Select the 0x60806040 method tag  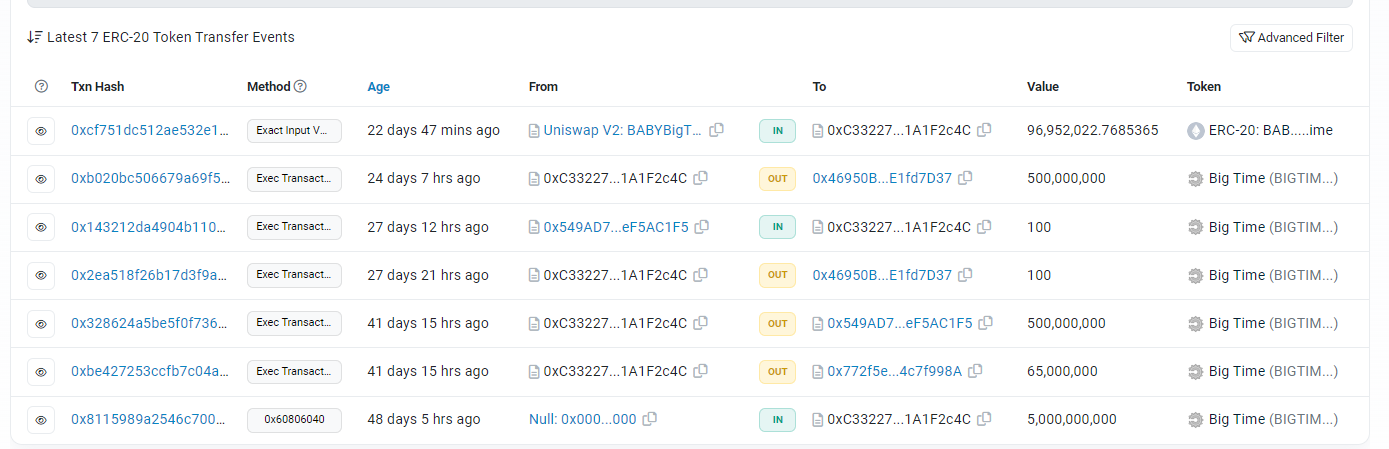tap(294, 419)
